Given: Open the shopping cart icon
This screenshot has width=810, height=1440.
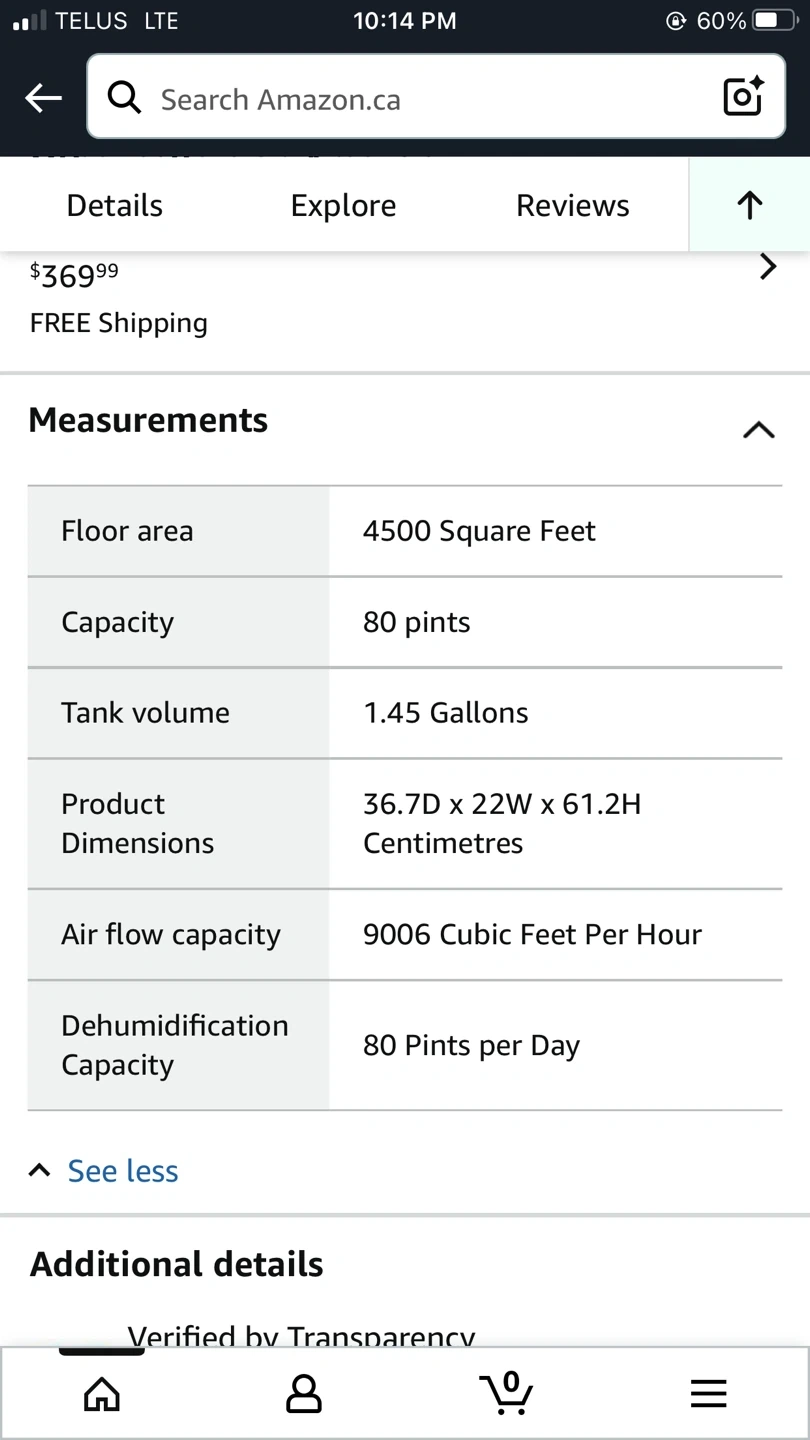Looking at the screenshot, I should point(507,1392).
